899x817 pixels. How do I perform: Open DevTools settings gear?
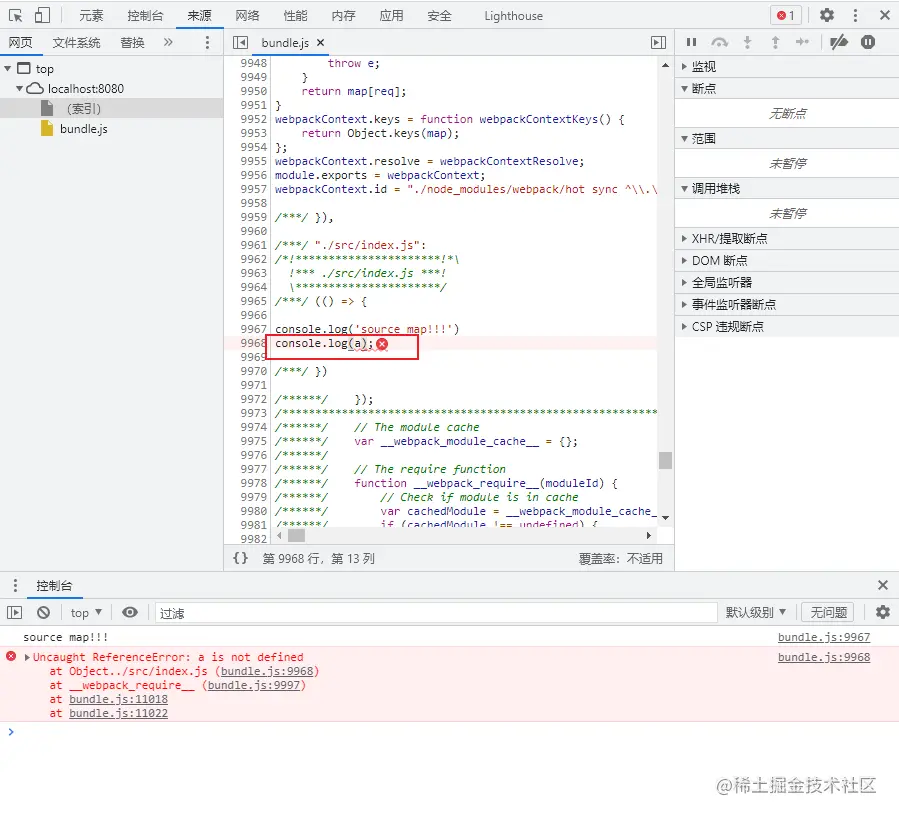(x=826, y=15)
